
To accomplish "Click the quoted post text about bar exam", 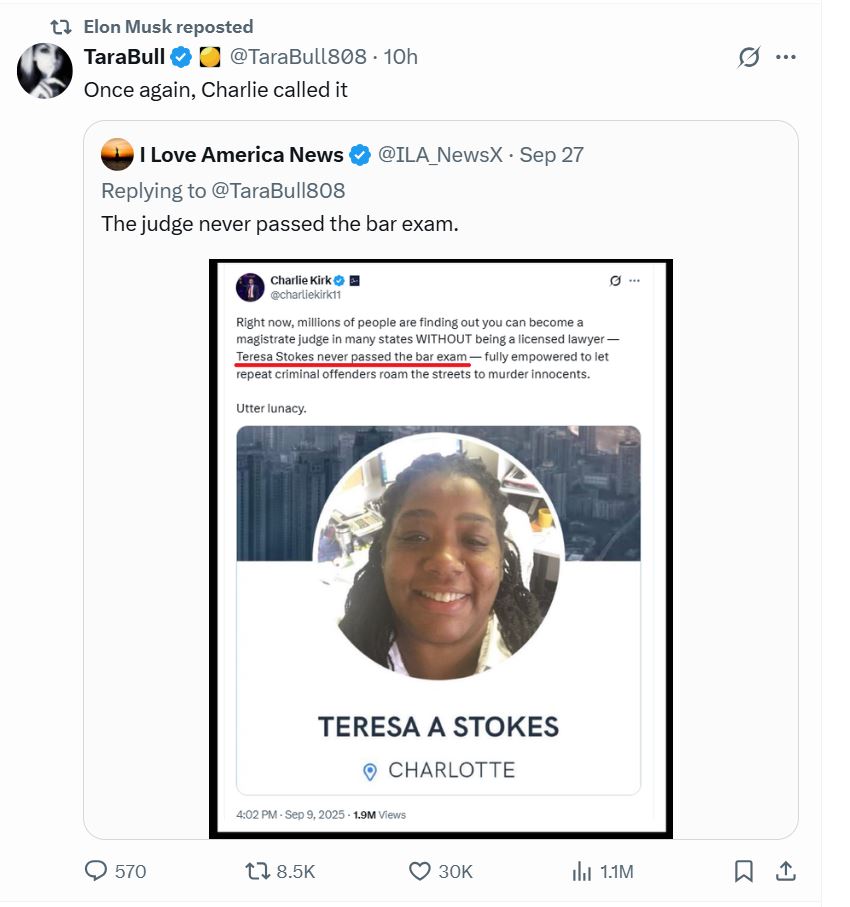I will [x=280, y=224].
